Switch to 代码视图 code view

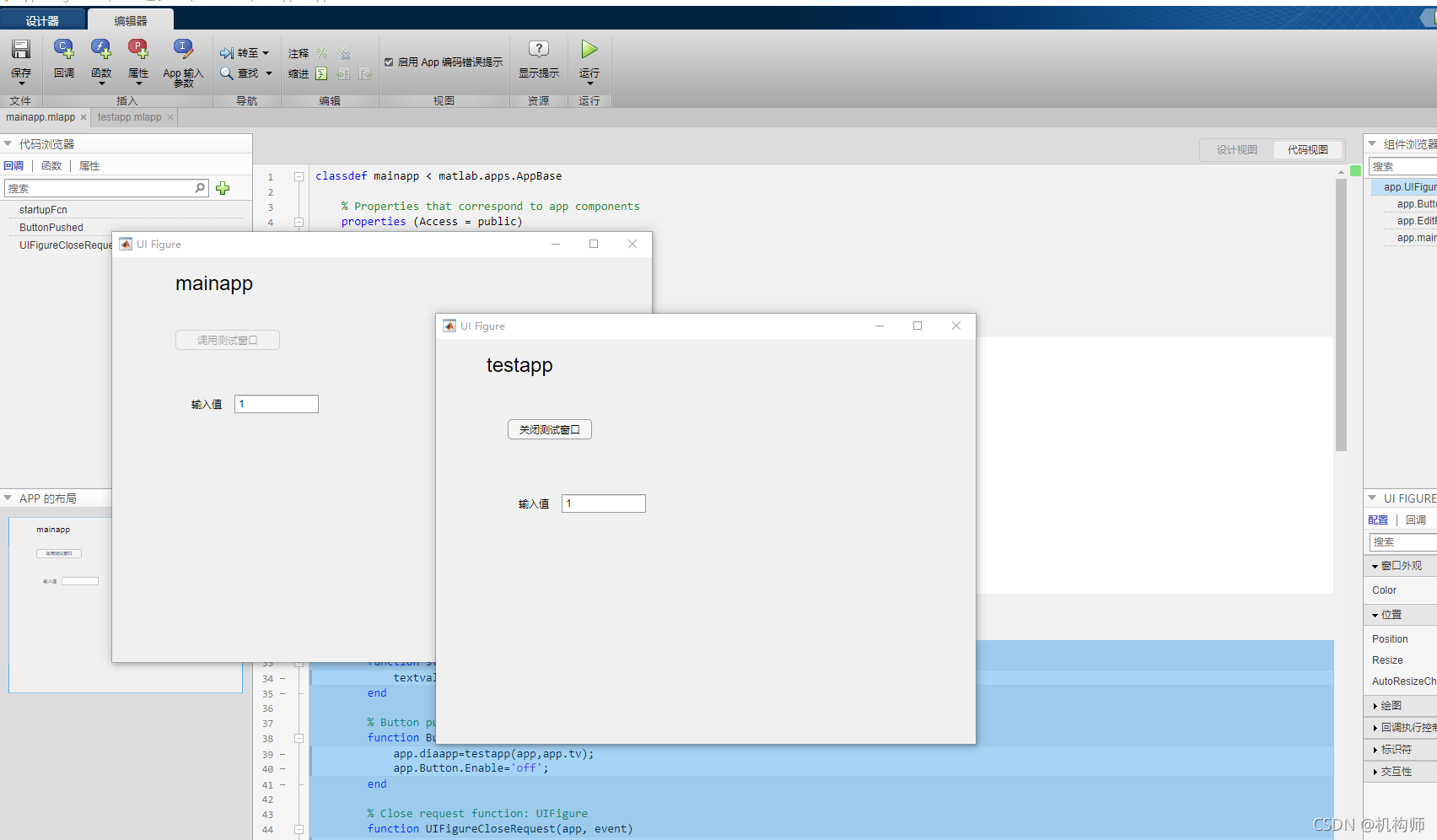[x=1308, y=149]
